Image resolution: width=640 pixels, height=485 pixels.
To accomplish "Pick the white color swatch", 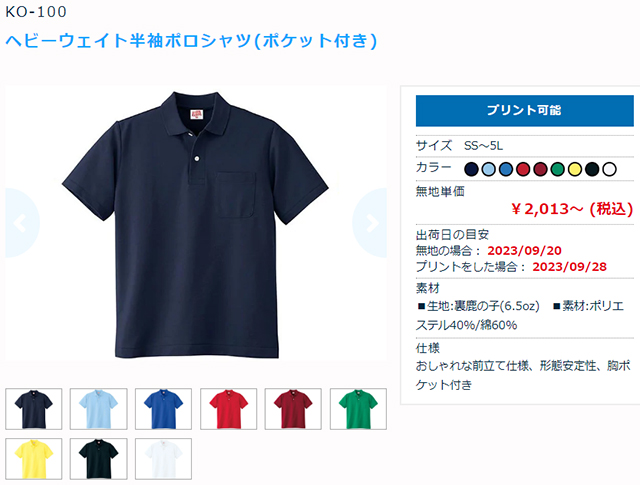I will click(x=609, y=169).
